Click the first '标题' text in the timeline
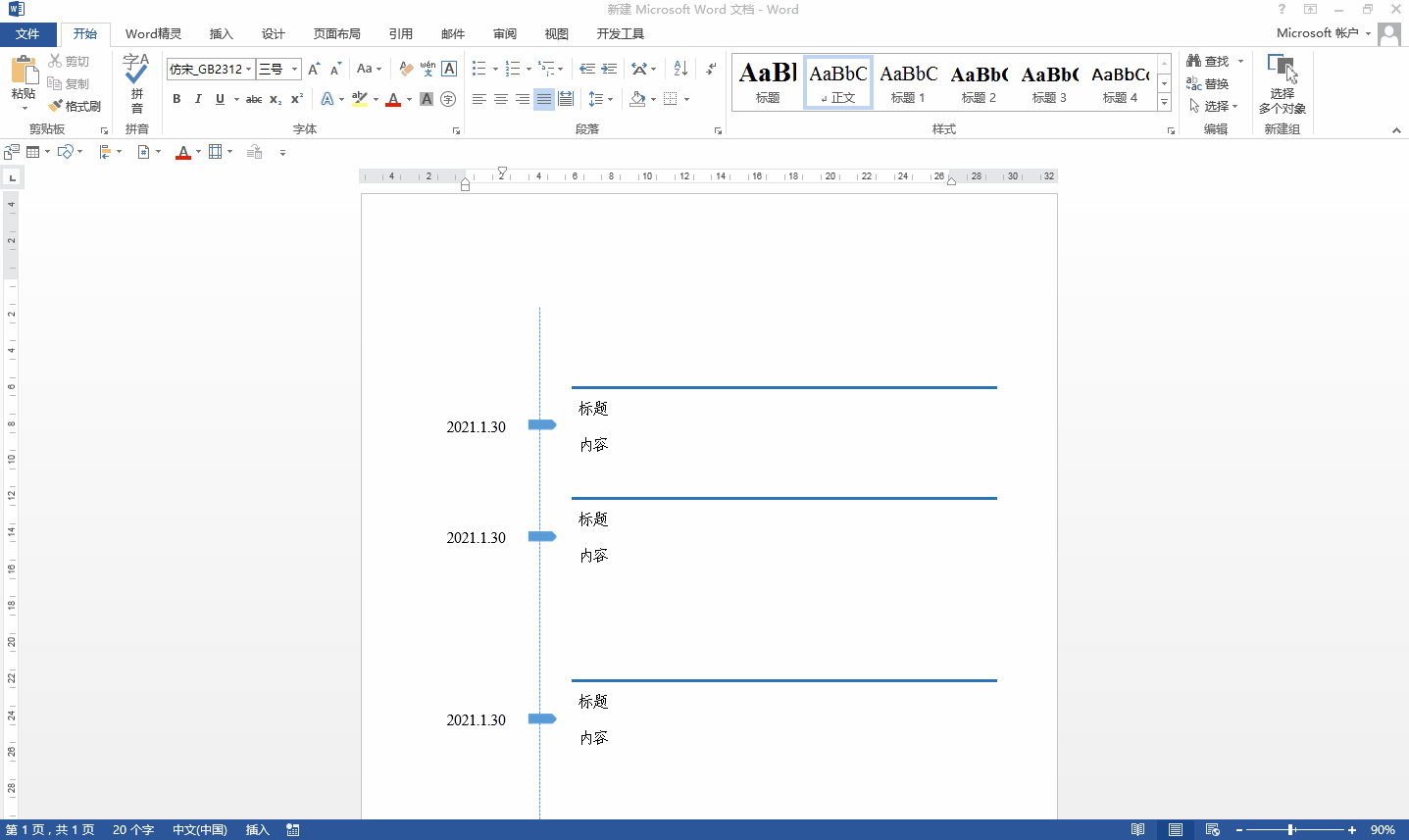Image resolution: width=1409 pixels, height=840 pixels. (593, 409)
